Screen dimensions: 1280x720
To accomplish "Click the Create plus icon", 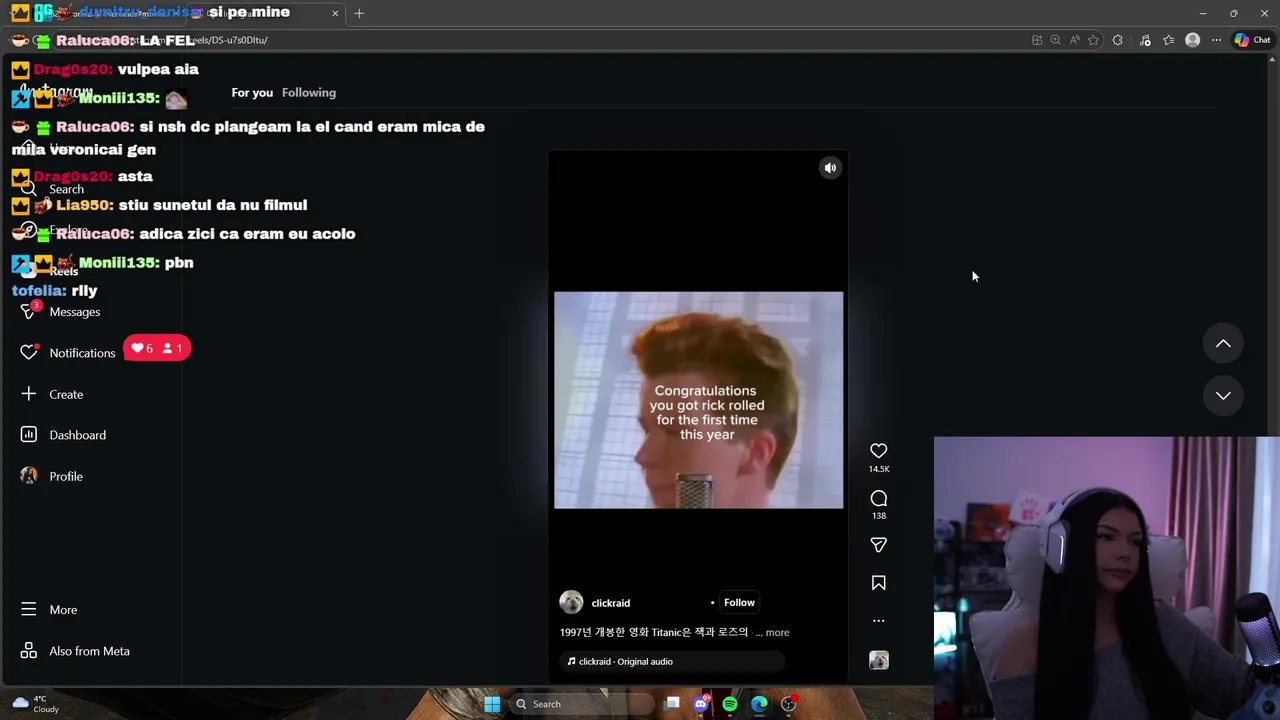I will click(x=29, y=394).
